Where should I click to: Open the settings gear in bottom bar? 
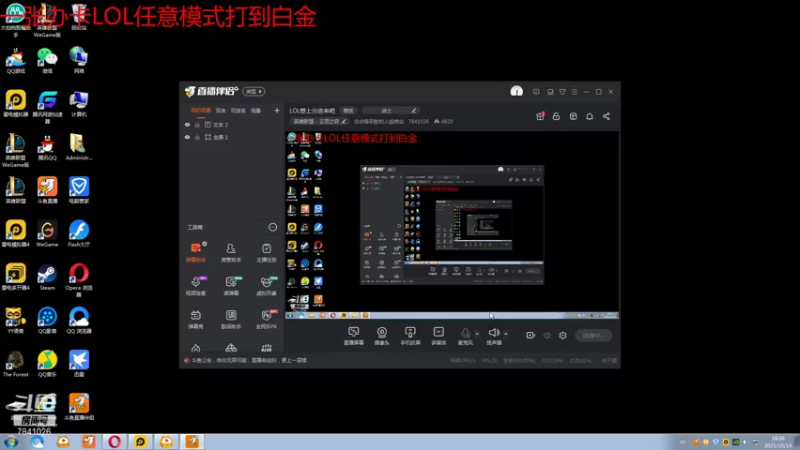point(563,335)
